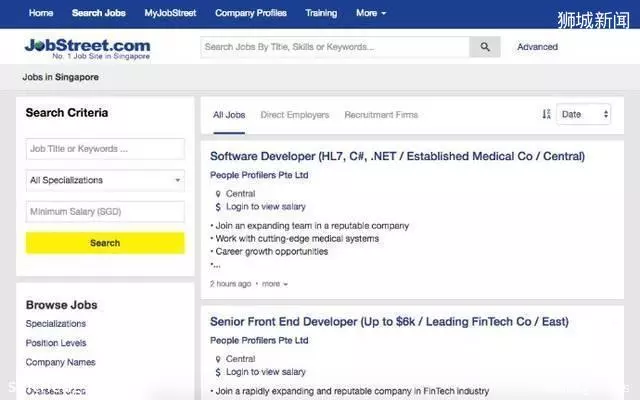Click the yellow Search button
This screenshot has height=400, width=640.
(x=105, y=243)
